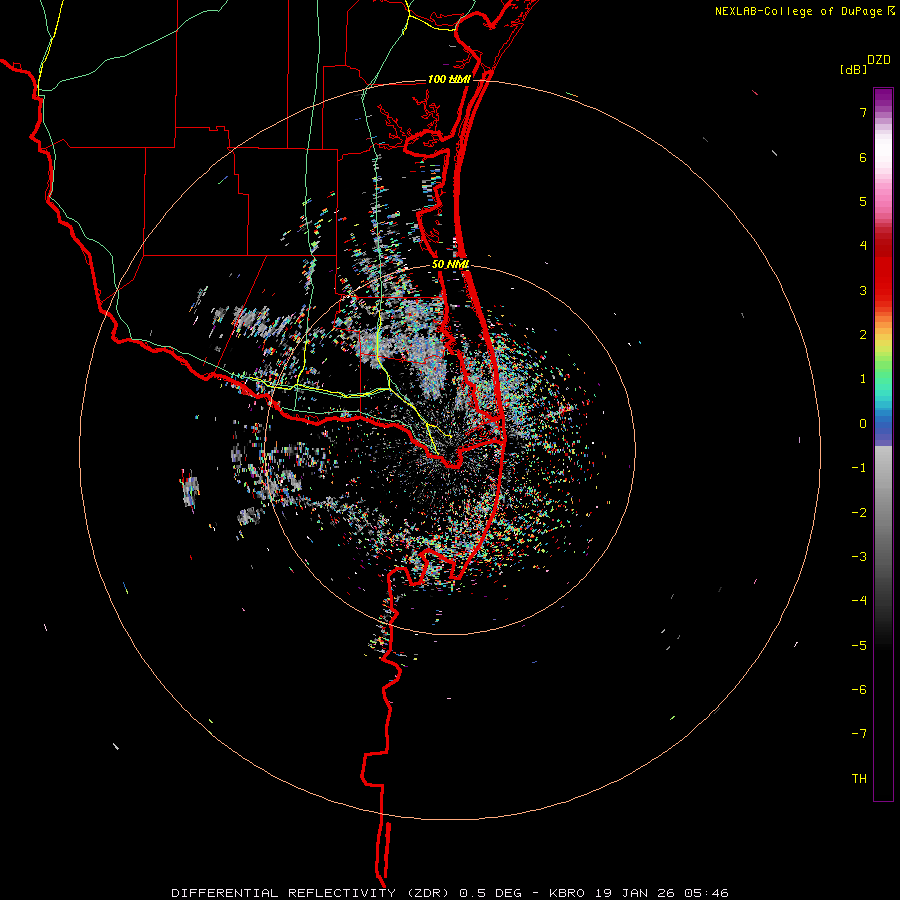Click the 0 dB colorbar tick label

(863, 424)
